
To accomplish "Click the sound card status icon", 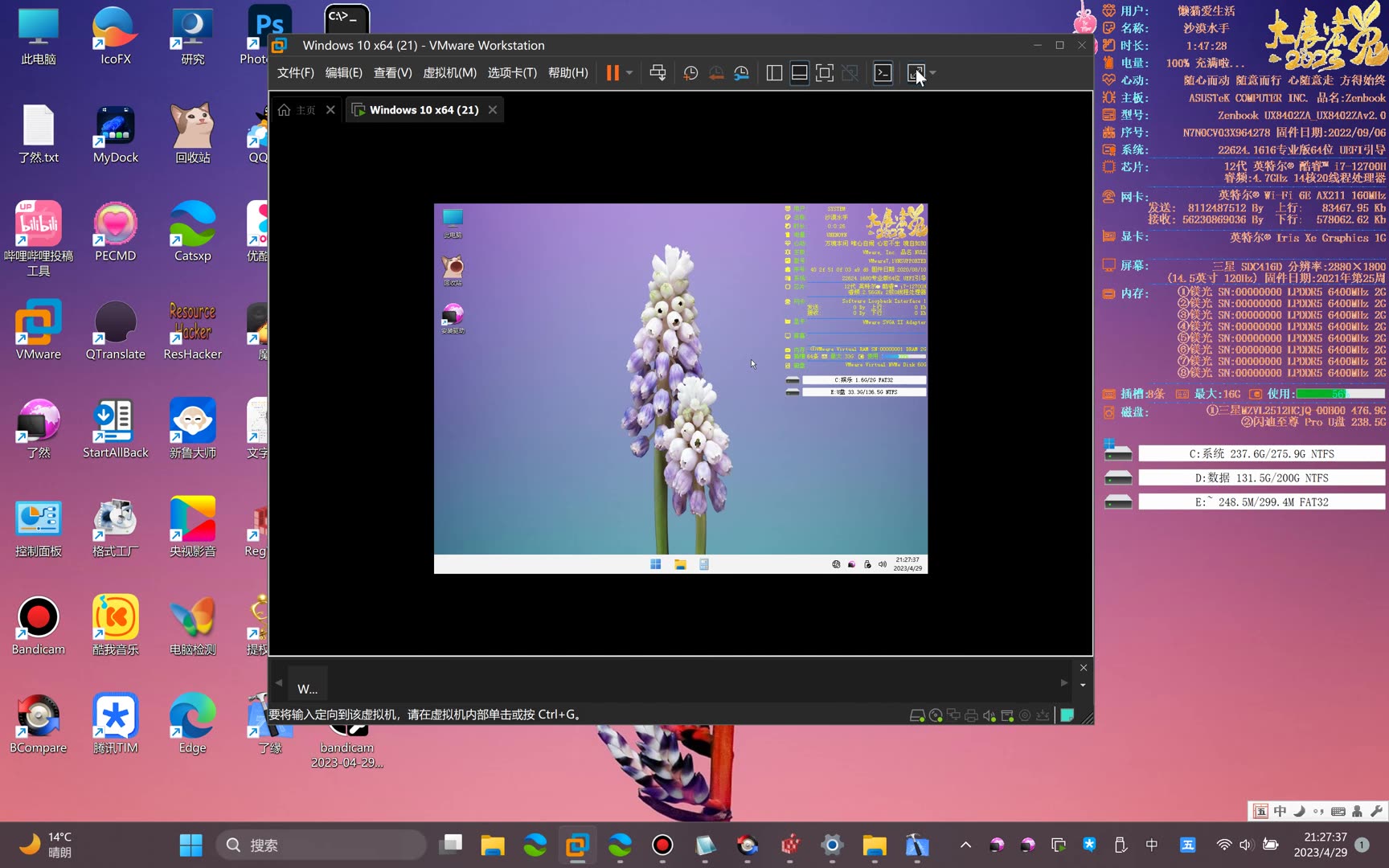I will (x=989, y=715).
